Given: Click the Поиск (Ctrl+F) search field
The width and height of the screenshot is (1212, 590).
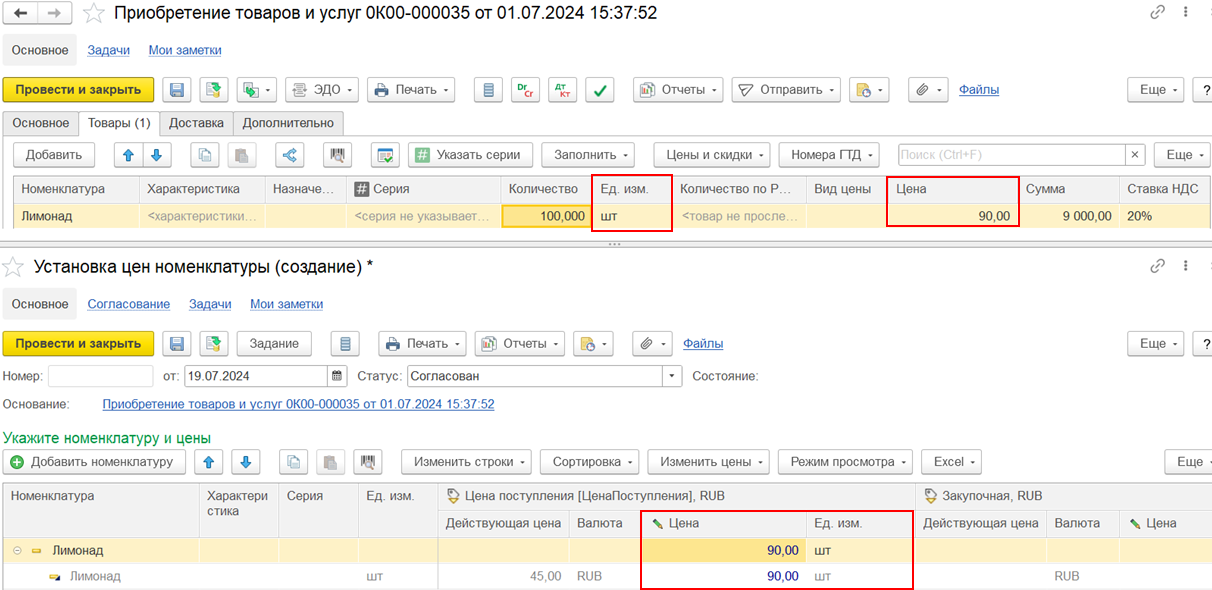Looking at the screenshot, I should point(1010,155).
